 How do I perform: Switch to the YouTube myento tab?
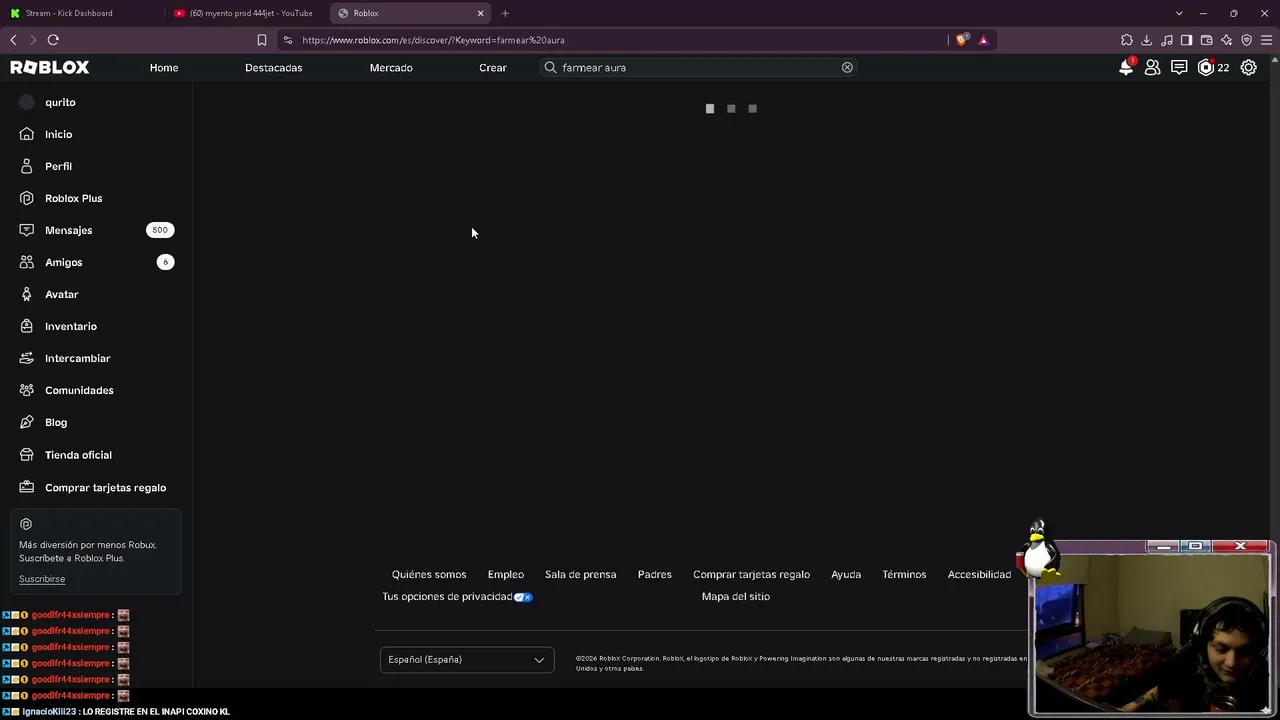[244, 13]
